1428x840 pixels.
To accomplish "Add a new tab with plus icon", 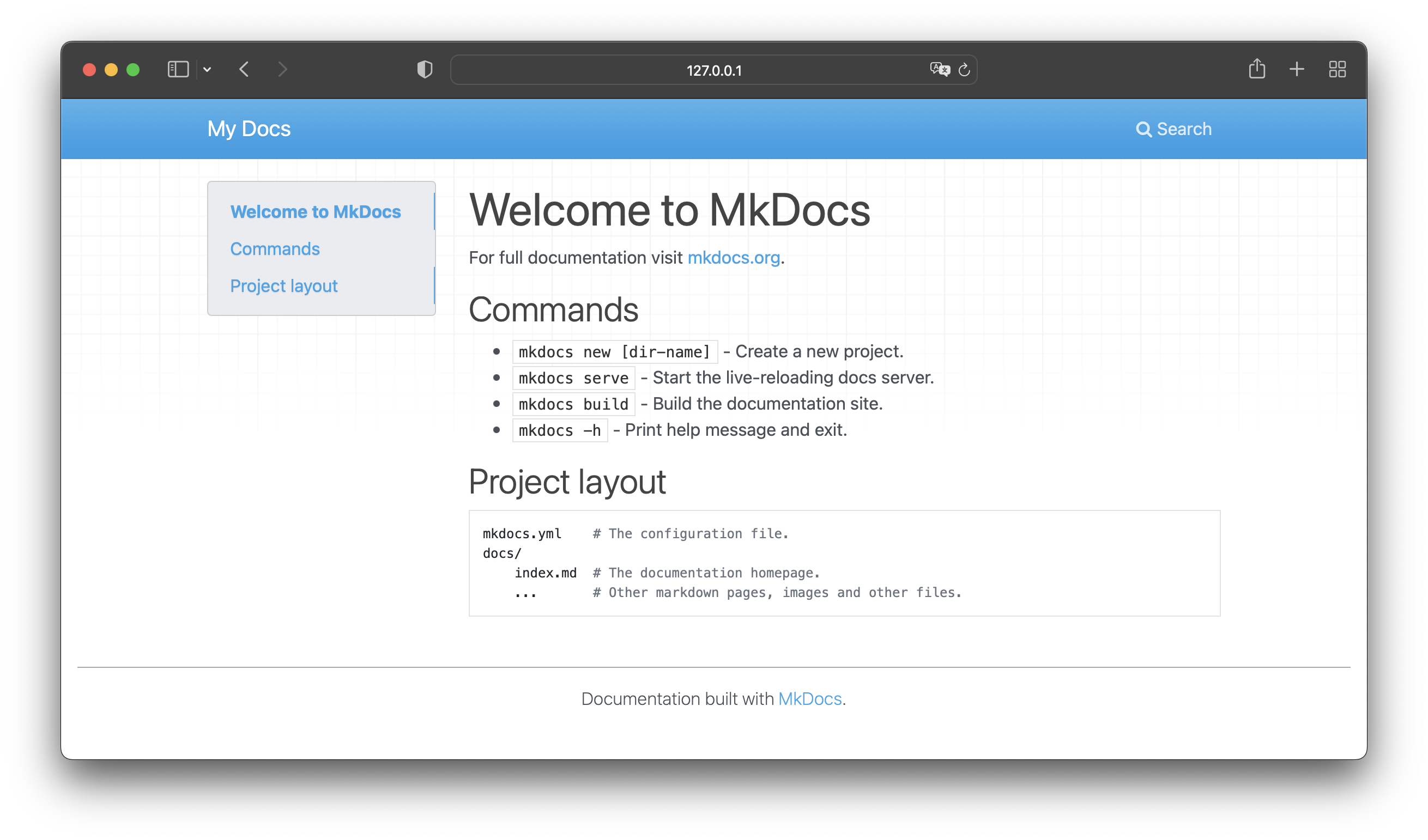I will tap(1297, 70).
